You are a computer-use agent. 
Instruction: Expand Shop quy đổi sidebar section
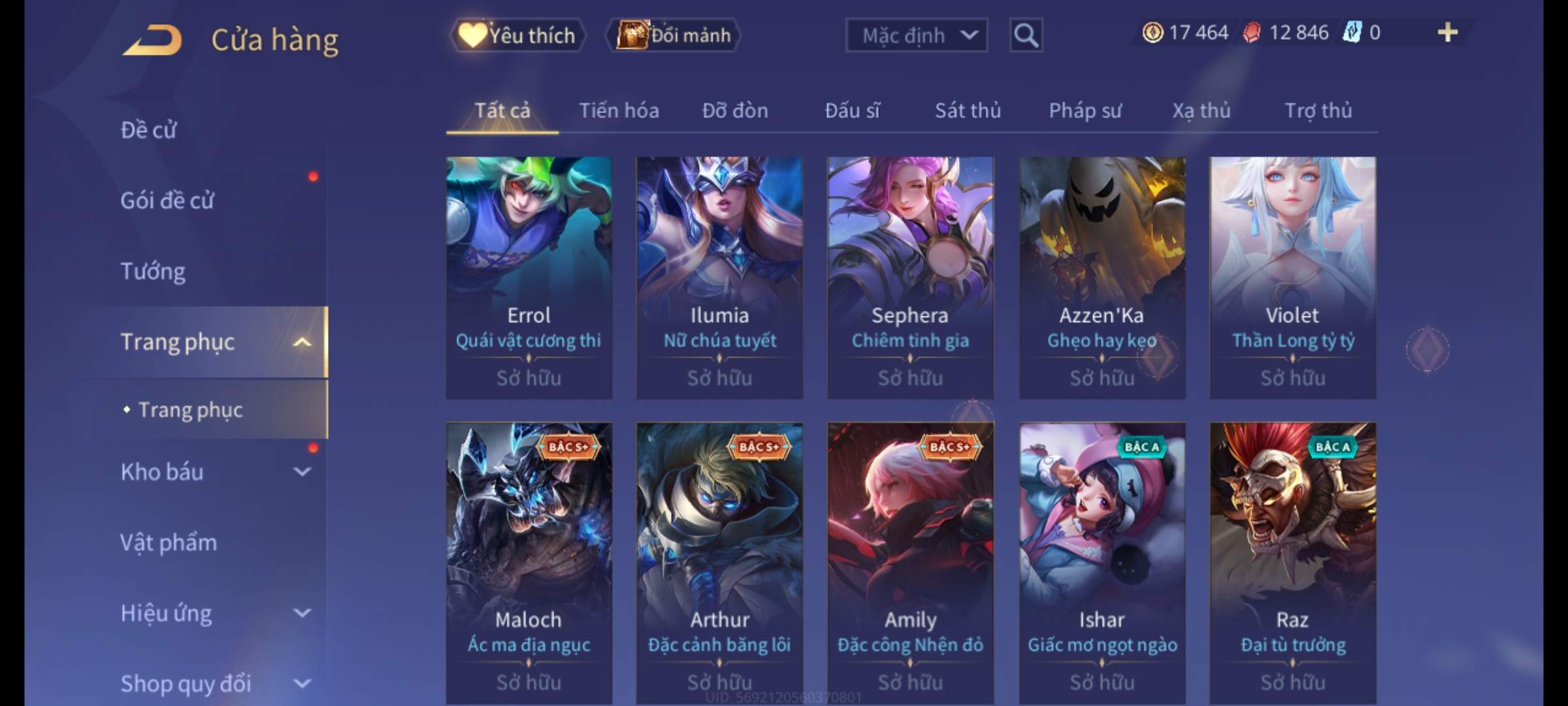[x=302, y=683]
